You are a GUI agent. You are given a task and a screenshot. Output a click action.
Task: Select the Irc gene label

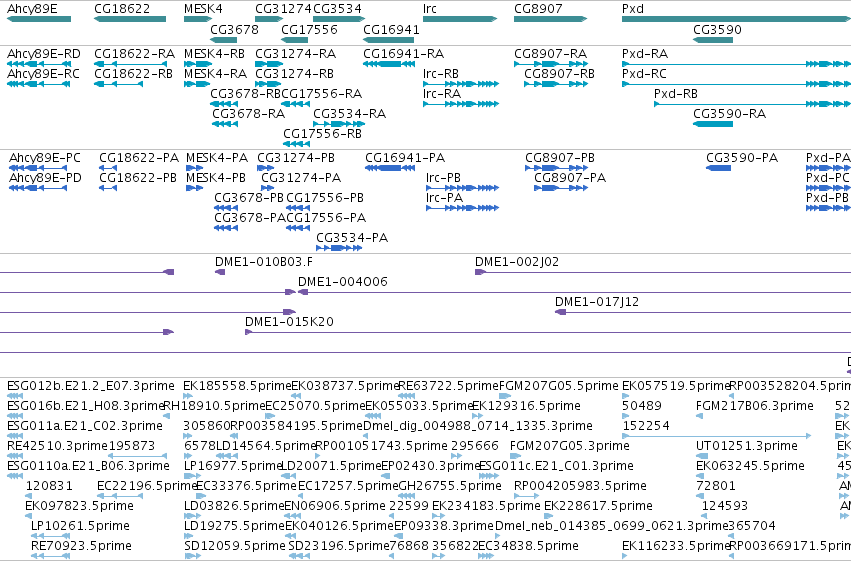click(430, 9)
